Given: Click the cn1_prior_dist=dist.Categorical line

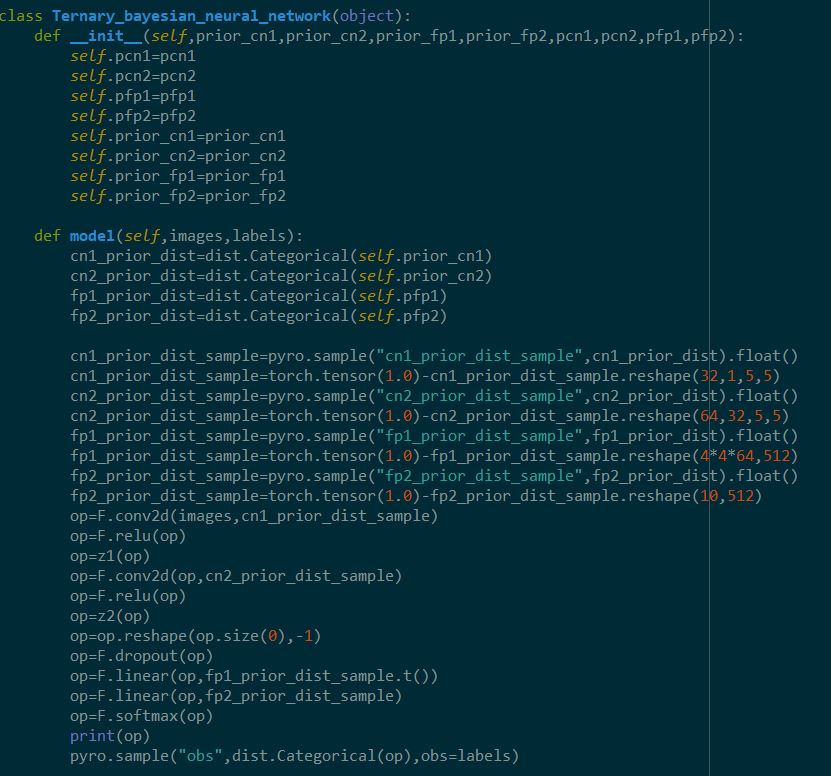Looking at the screenshot, I should (281, 256).
